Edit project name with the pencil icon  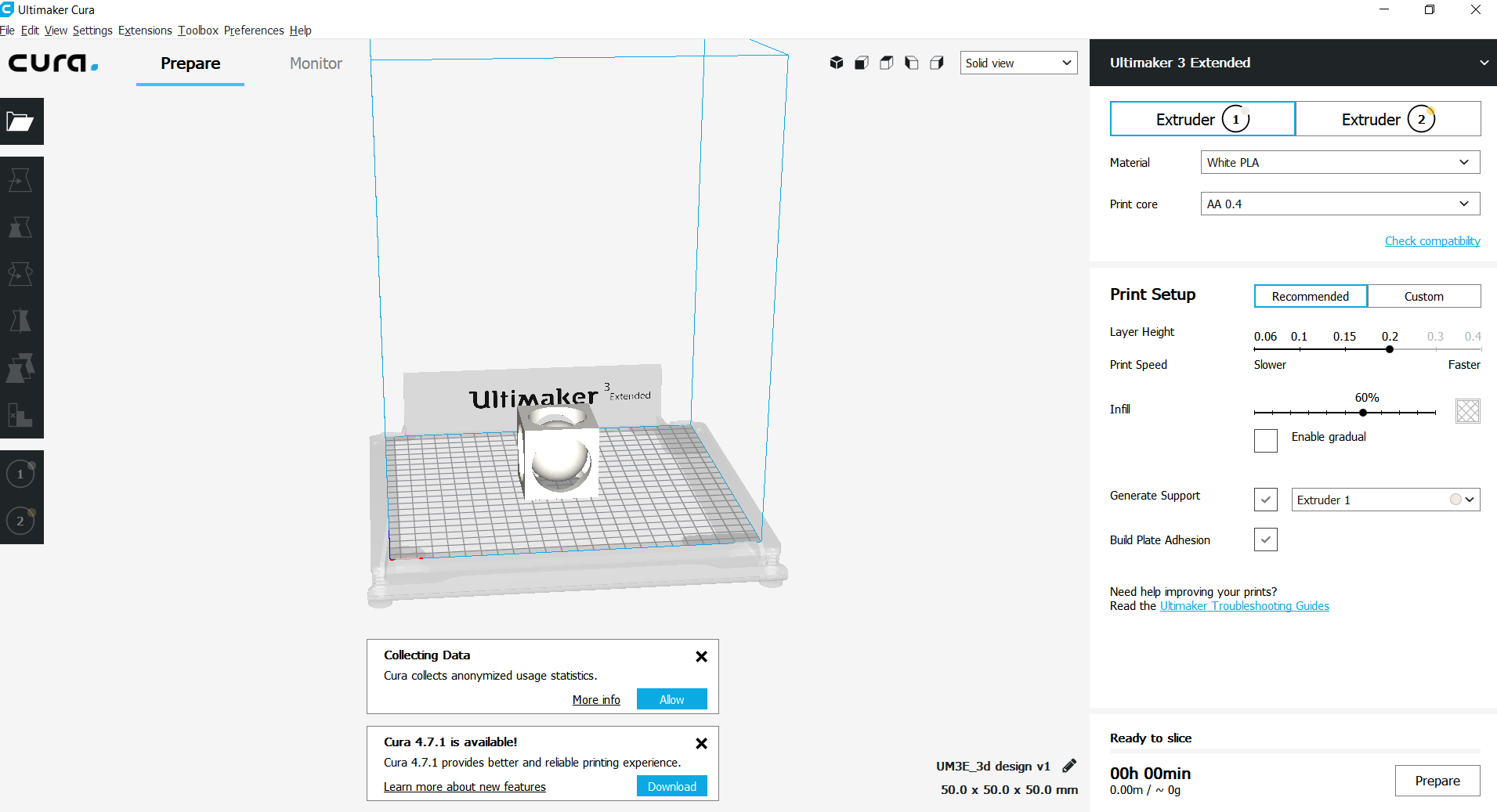(x=1069, y=766)
